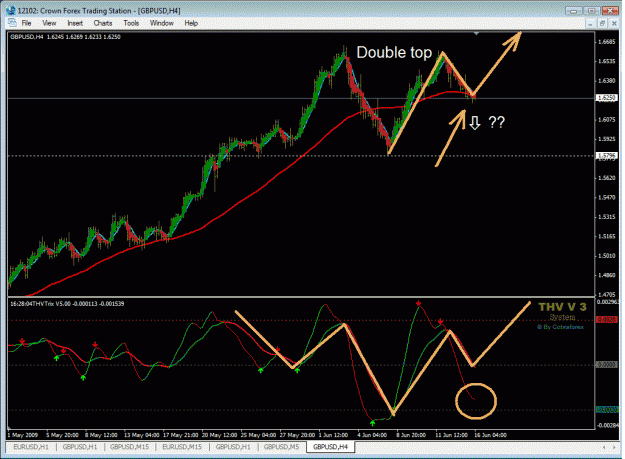Click the current price label 1.6250 on price axis
The image size is (625, 459).
[x=606, y=98]
